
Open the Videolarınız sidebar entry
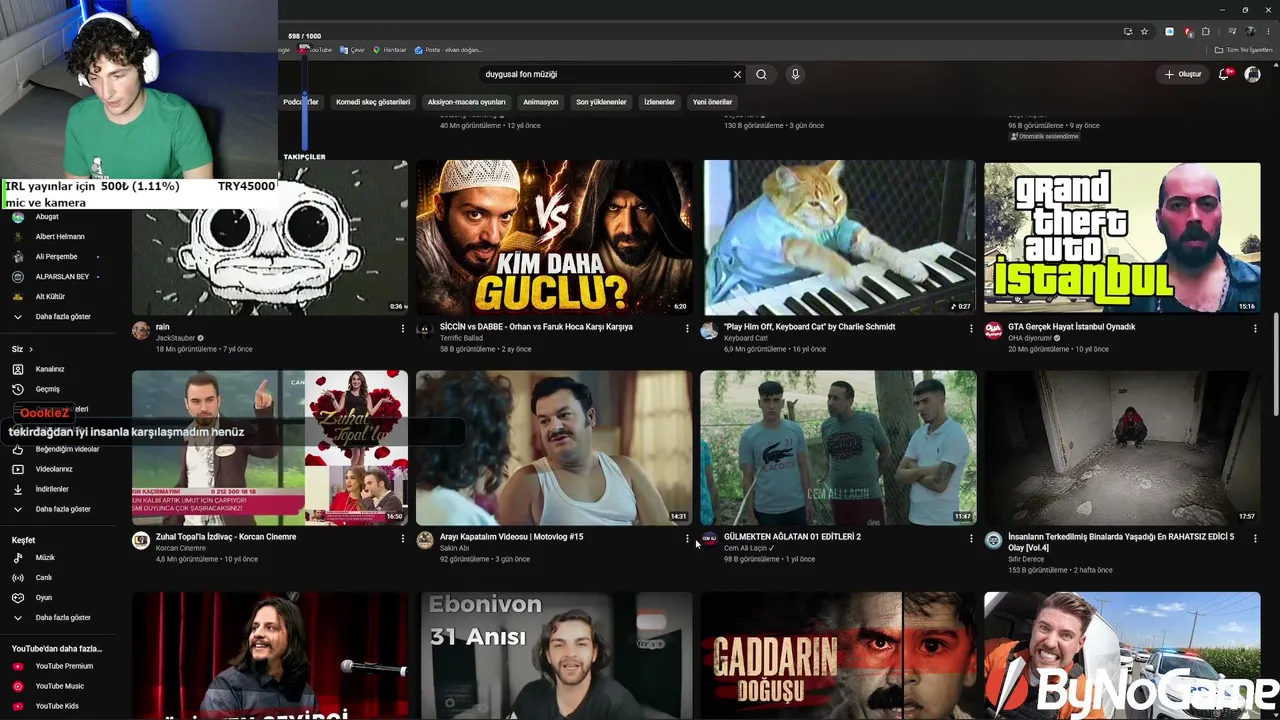pyautogui.click(x=58, y=469)
